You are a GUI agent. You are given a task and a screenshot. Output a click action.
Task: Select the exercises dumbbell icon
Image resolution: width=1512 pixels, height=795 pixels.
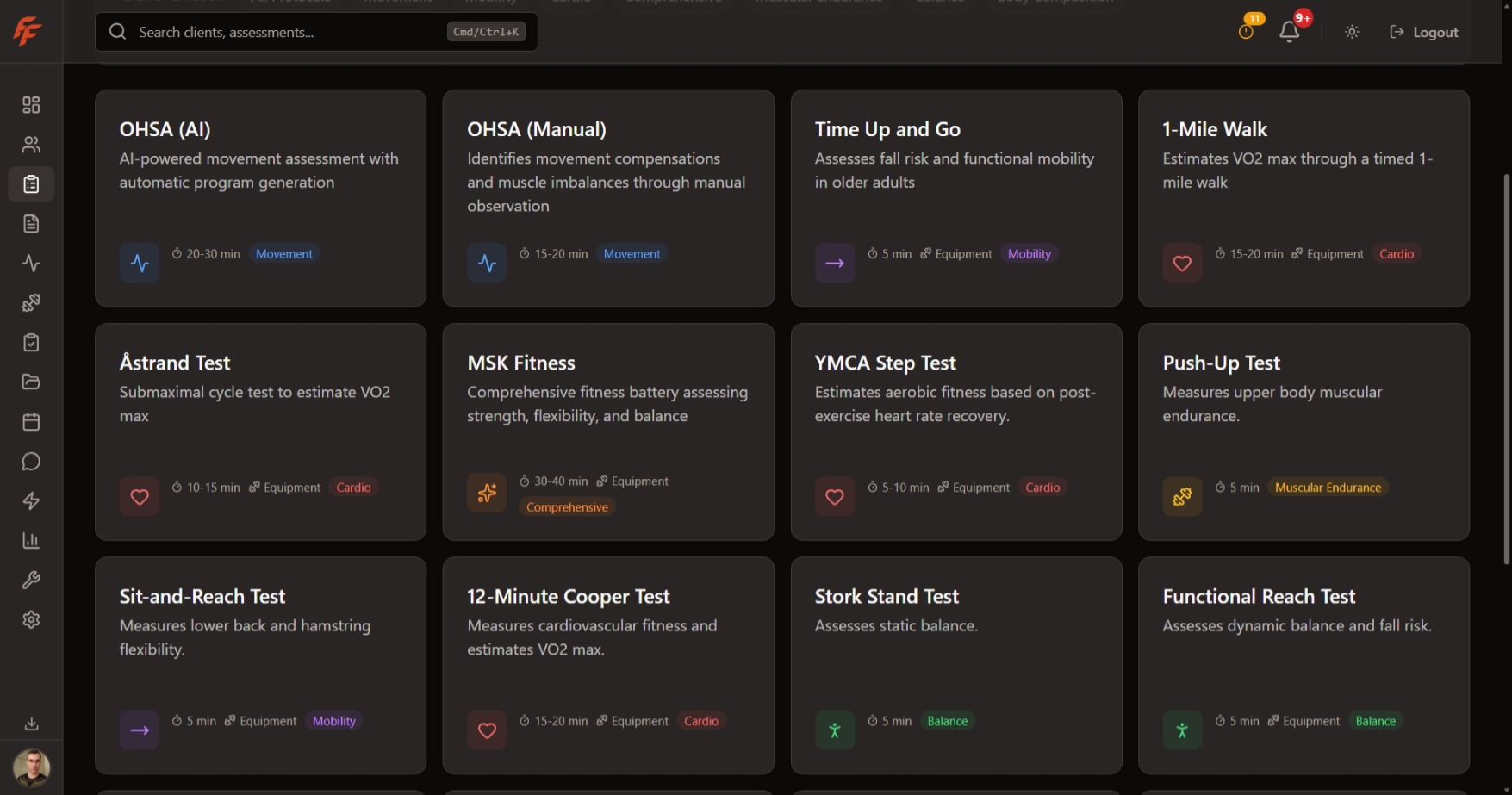point(31,302)
